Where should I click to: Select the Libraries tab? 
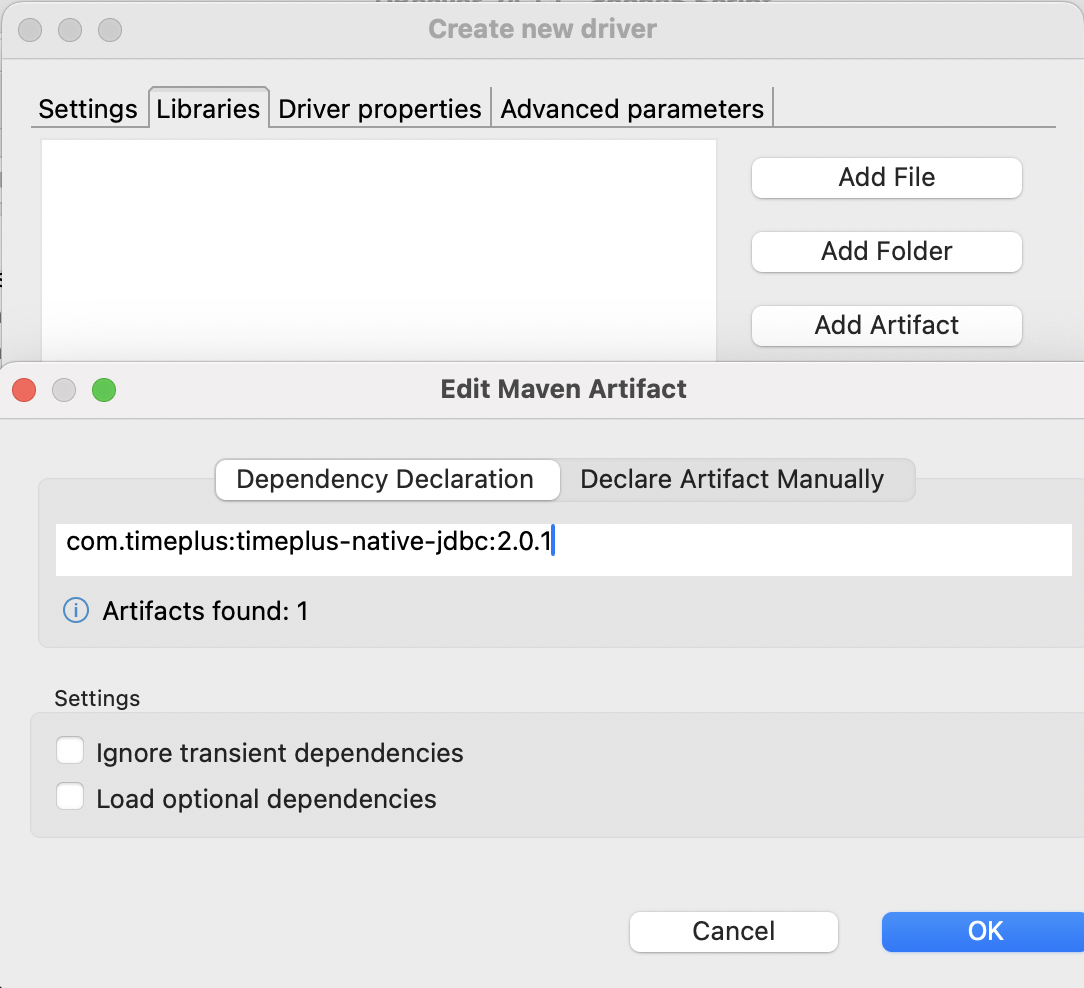(x=208, y=109)
